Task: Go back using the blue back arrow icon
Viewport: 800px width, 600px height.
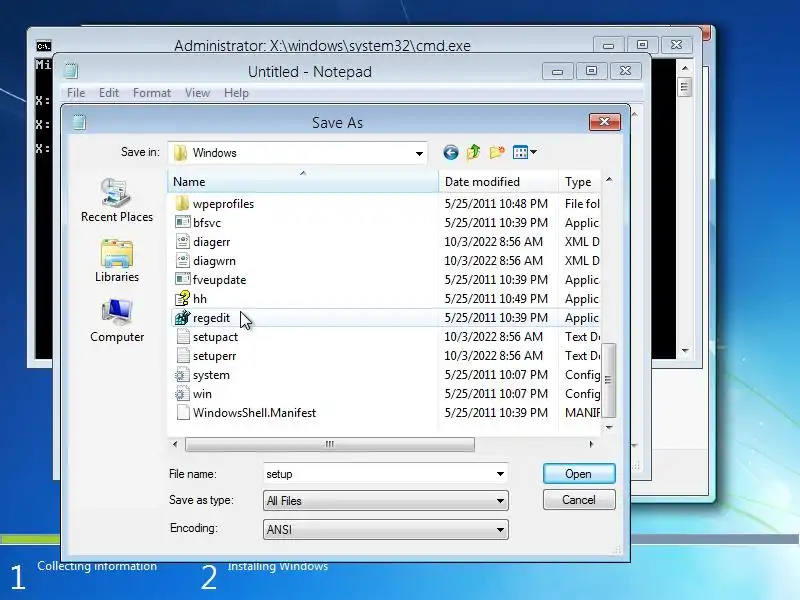Action: [451, 152]
